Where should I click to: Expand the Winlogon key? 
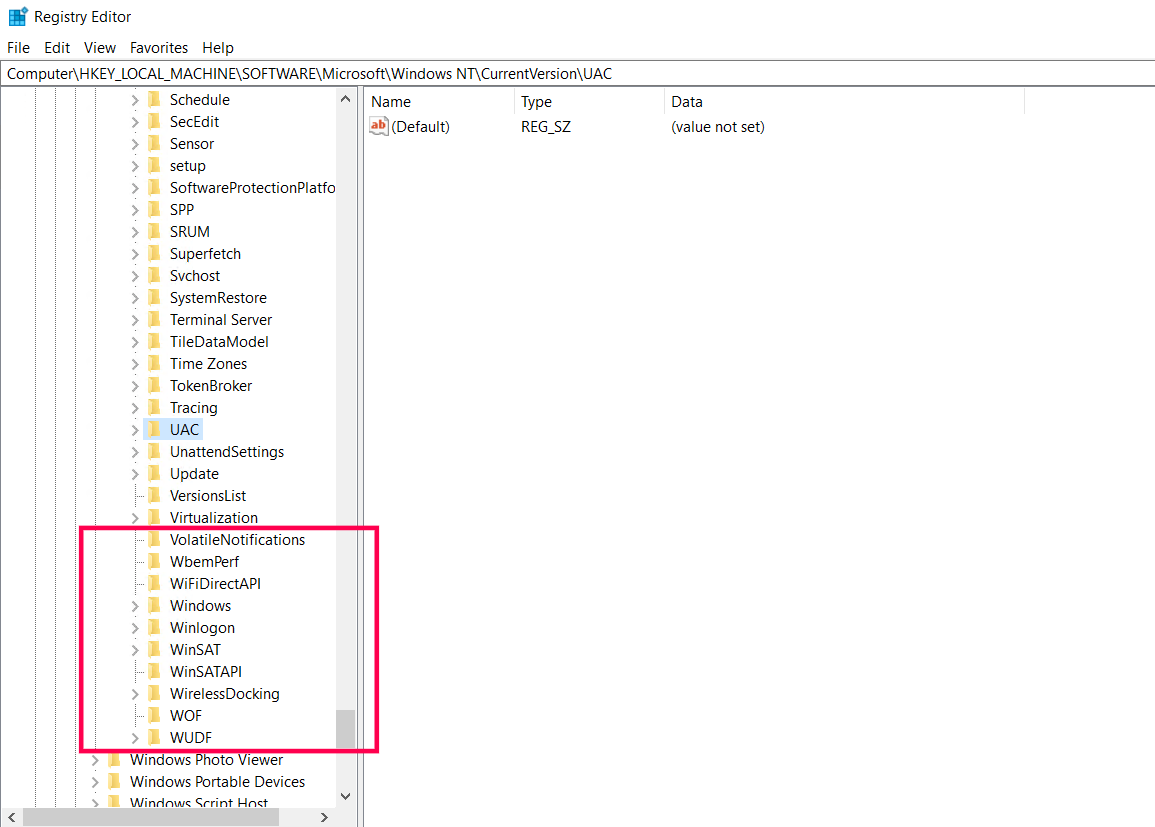[135, 628]
